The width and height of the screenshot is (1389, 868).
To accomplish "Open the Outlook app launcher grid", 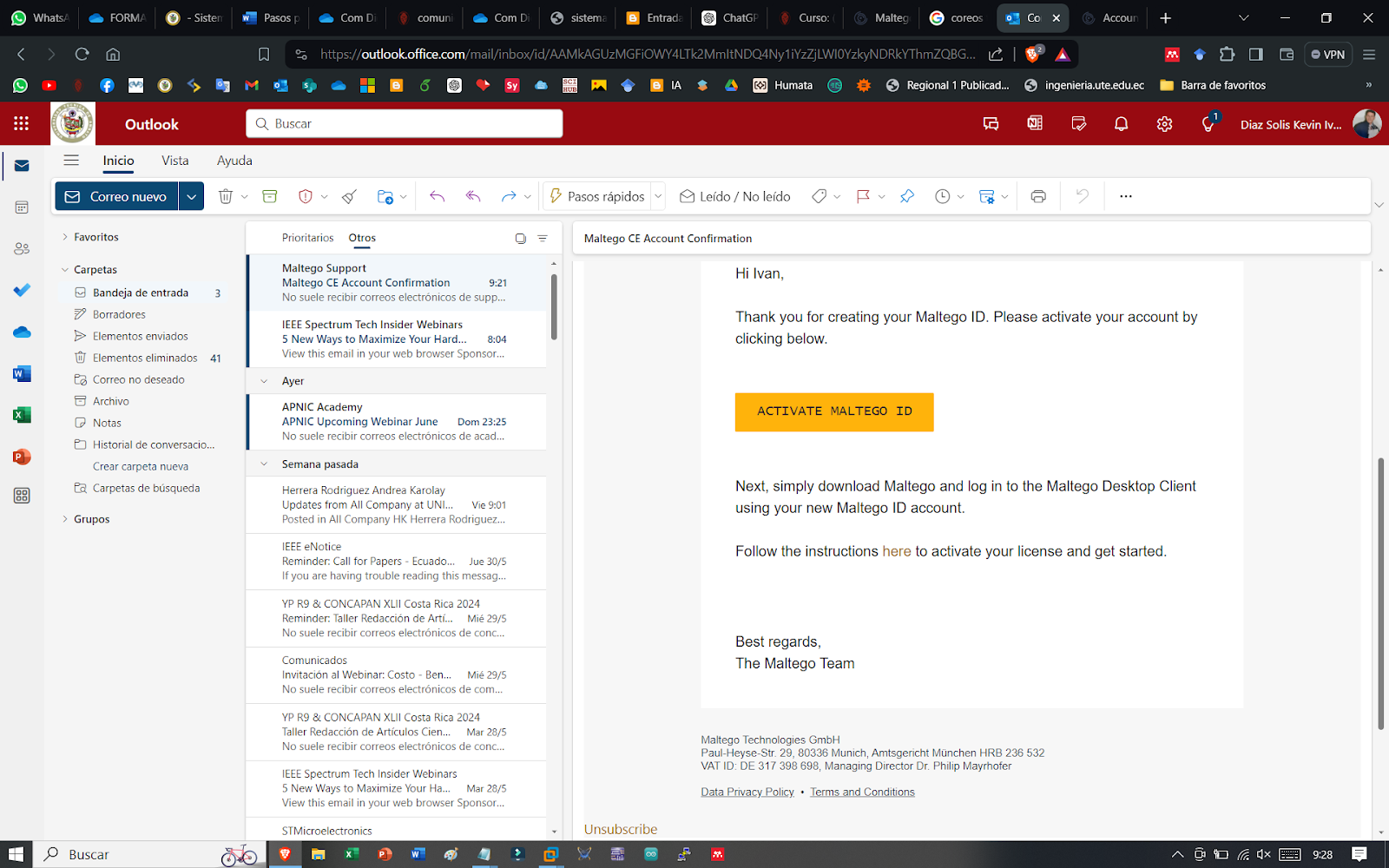I will (22, 123).
